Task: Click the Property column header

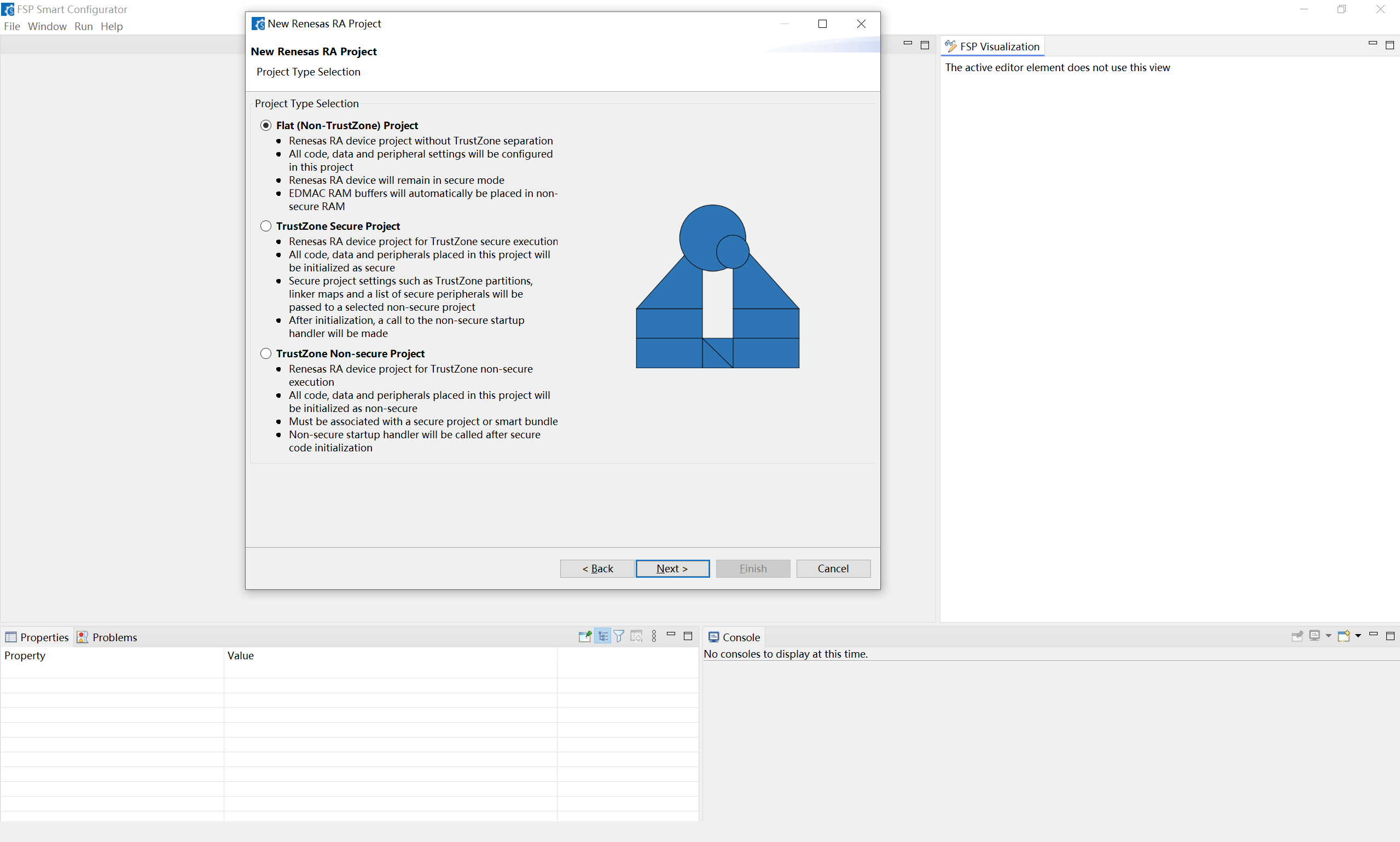Action: point(112,655)
